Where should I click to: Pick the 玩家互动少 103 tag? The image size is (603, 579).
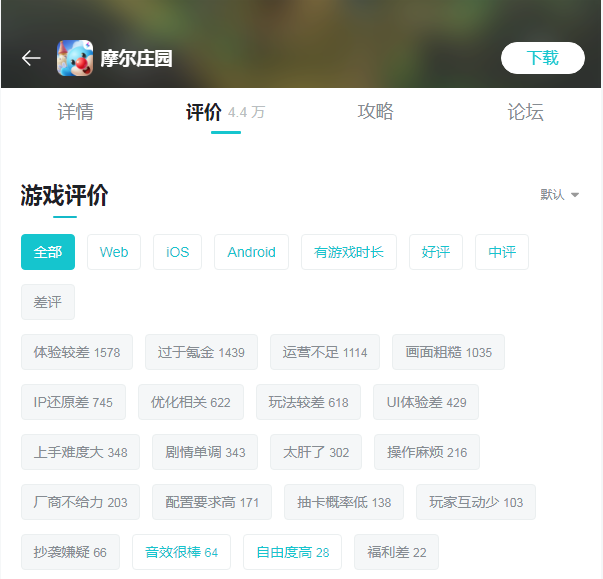476,502
